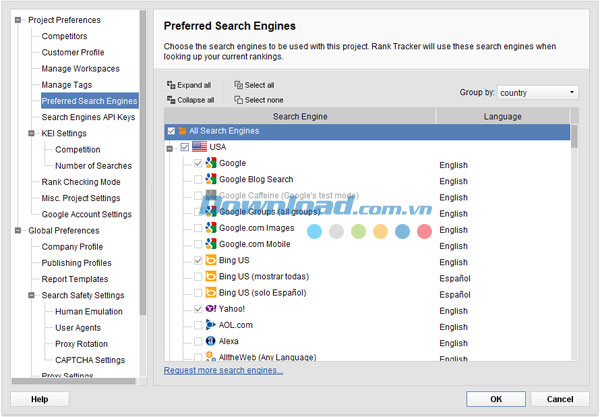Collapse the USA search engines group
The height and width of the screenshot is (417, 600).
(170, 148)
